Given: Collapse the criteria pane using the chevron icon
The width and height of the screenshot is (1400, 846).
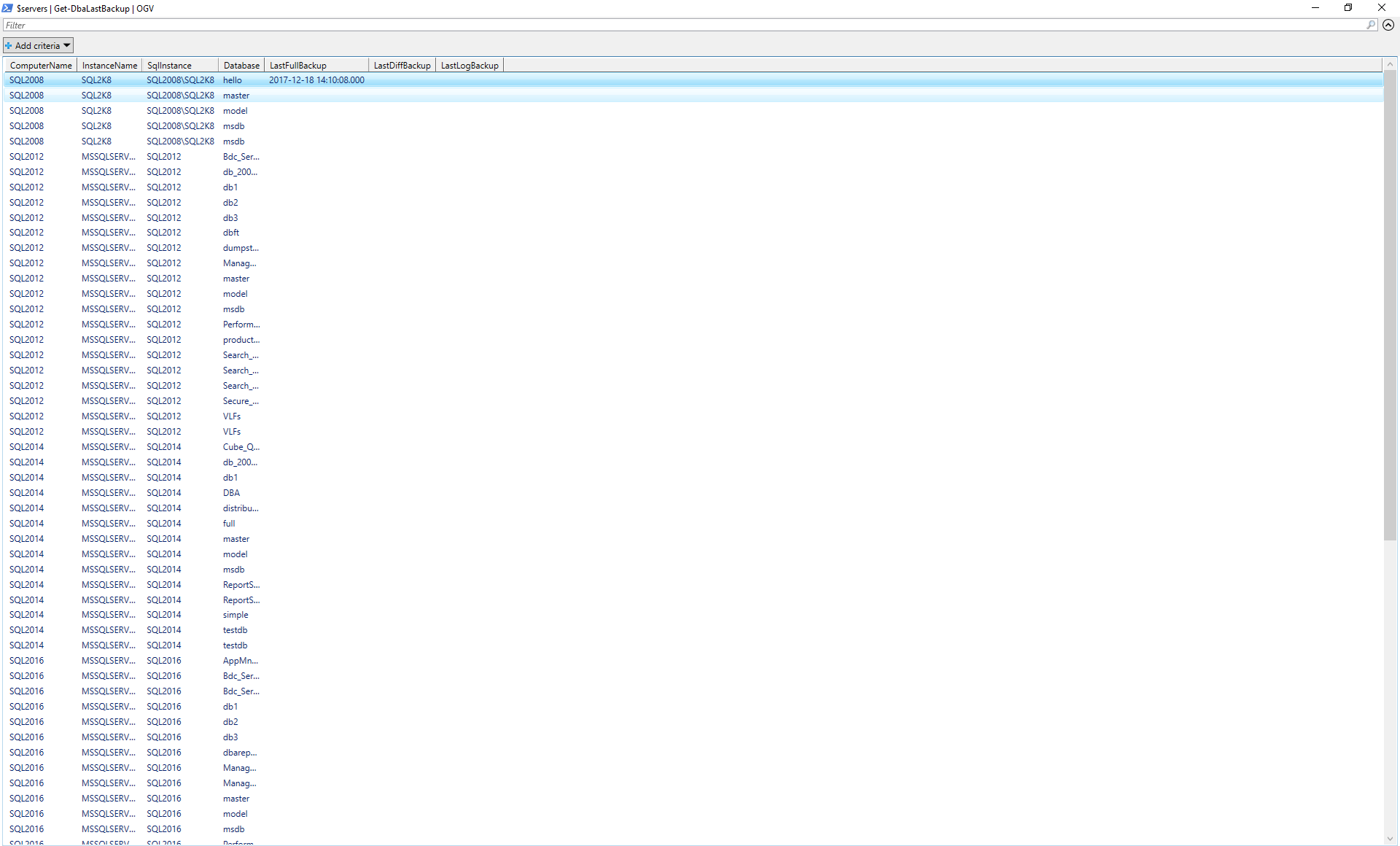Looking at the screenshot, I should tap(1390, 25).
